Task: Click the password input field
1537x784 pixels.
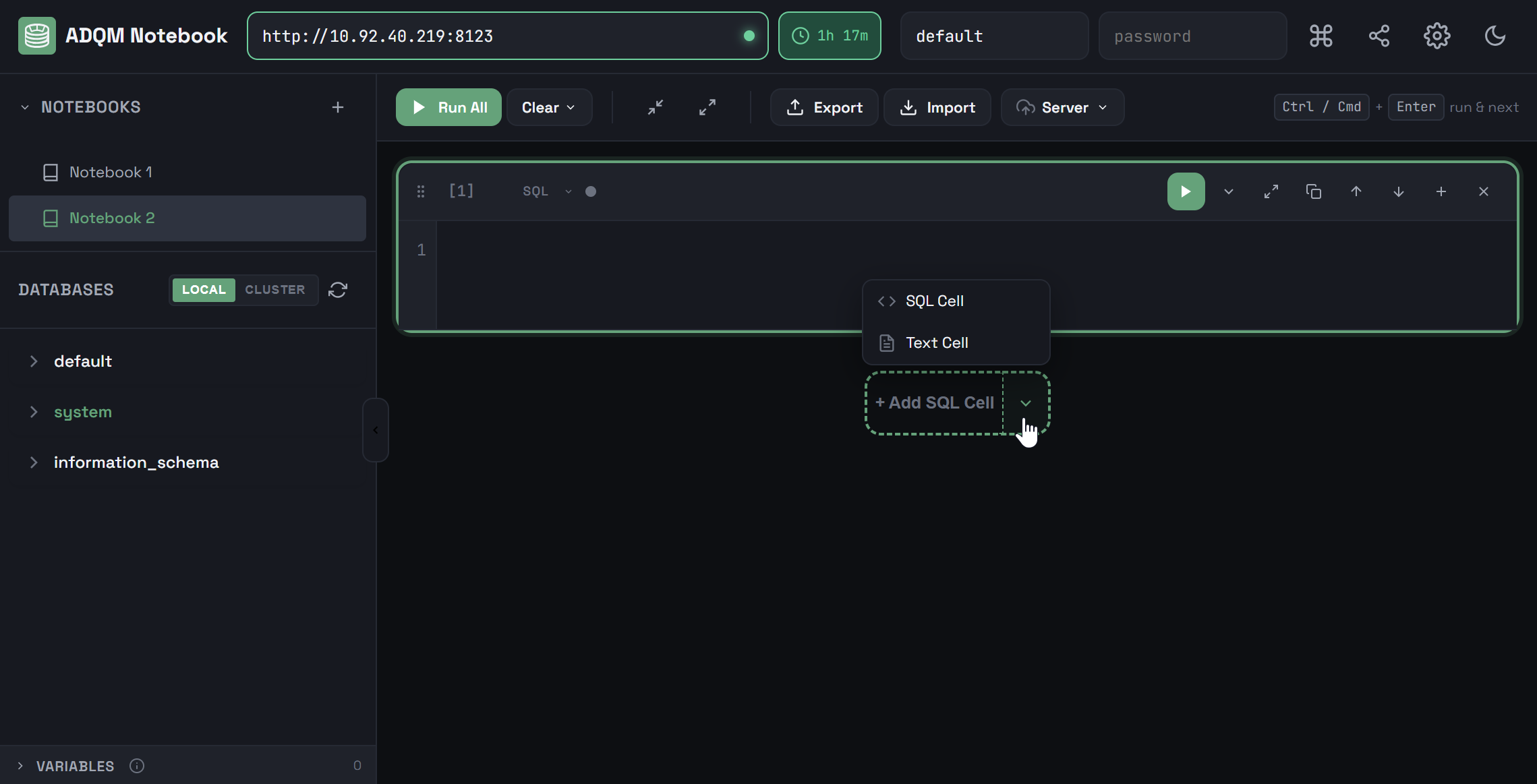Action: 1192,36
